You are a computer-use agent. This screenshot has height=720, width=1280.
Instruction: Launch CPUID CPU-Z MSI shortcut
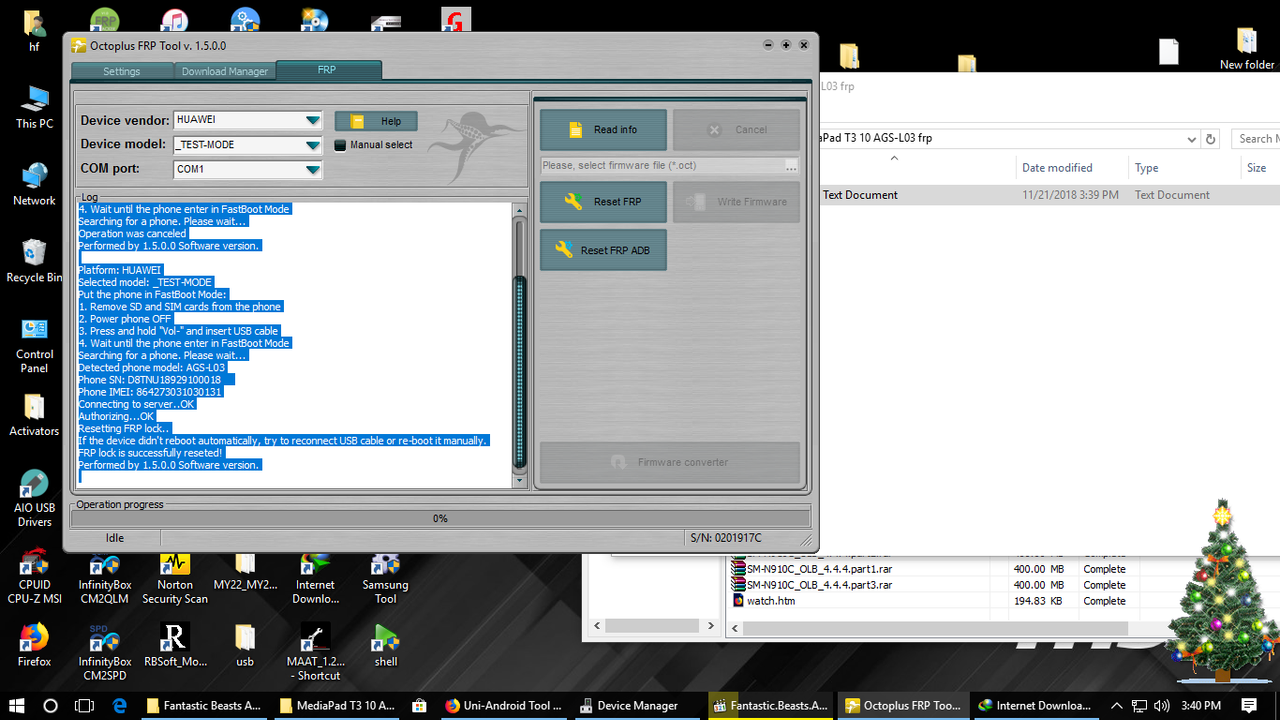[x=34, y=576]
